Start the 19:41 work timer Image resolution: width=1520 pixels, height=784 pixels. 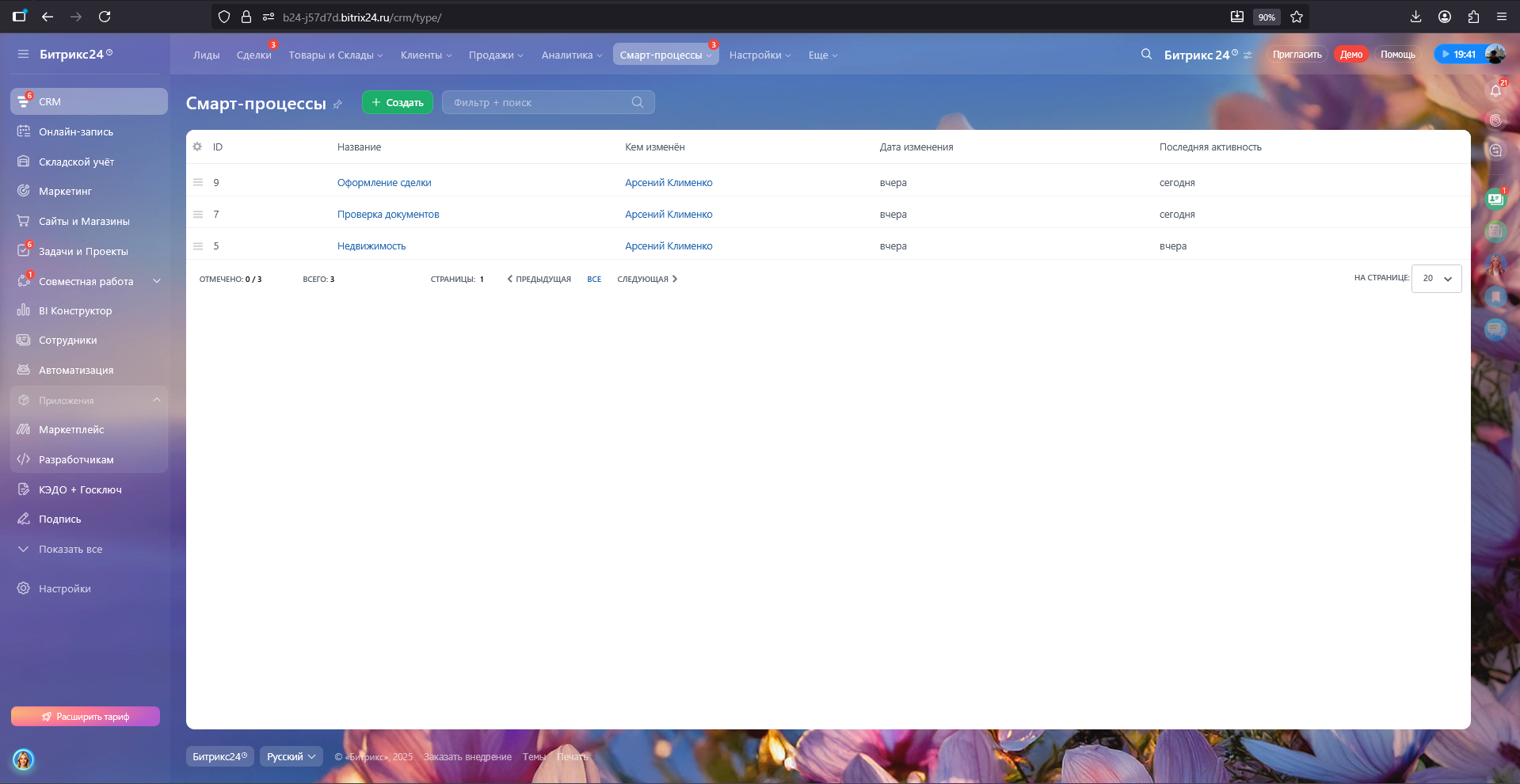[x=1458, y=54]
